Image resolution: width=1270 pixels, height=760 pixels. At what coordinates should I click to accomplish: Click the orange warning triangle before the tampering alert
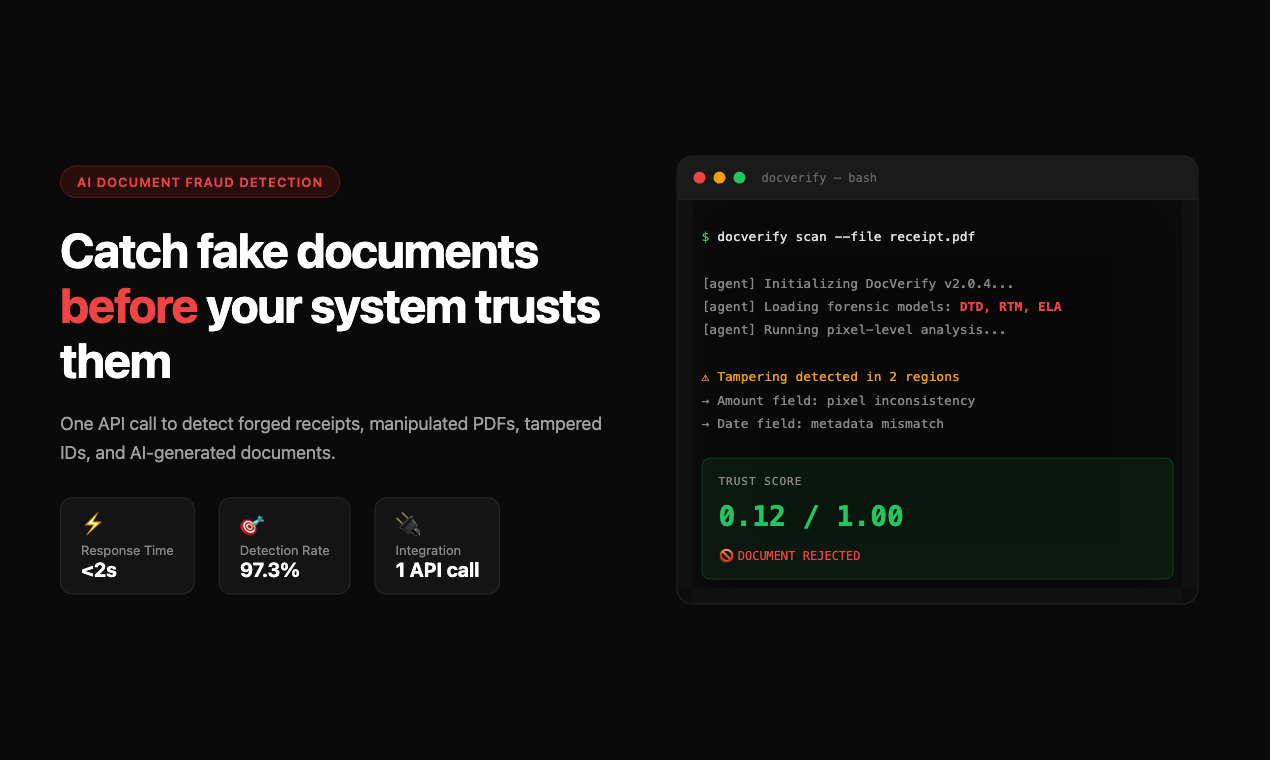(x=706, y=376)
